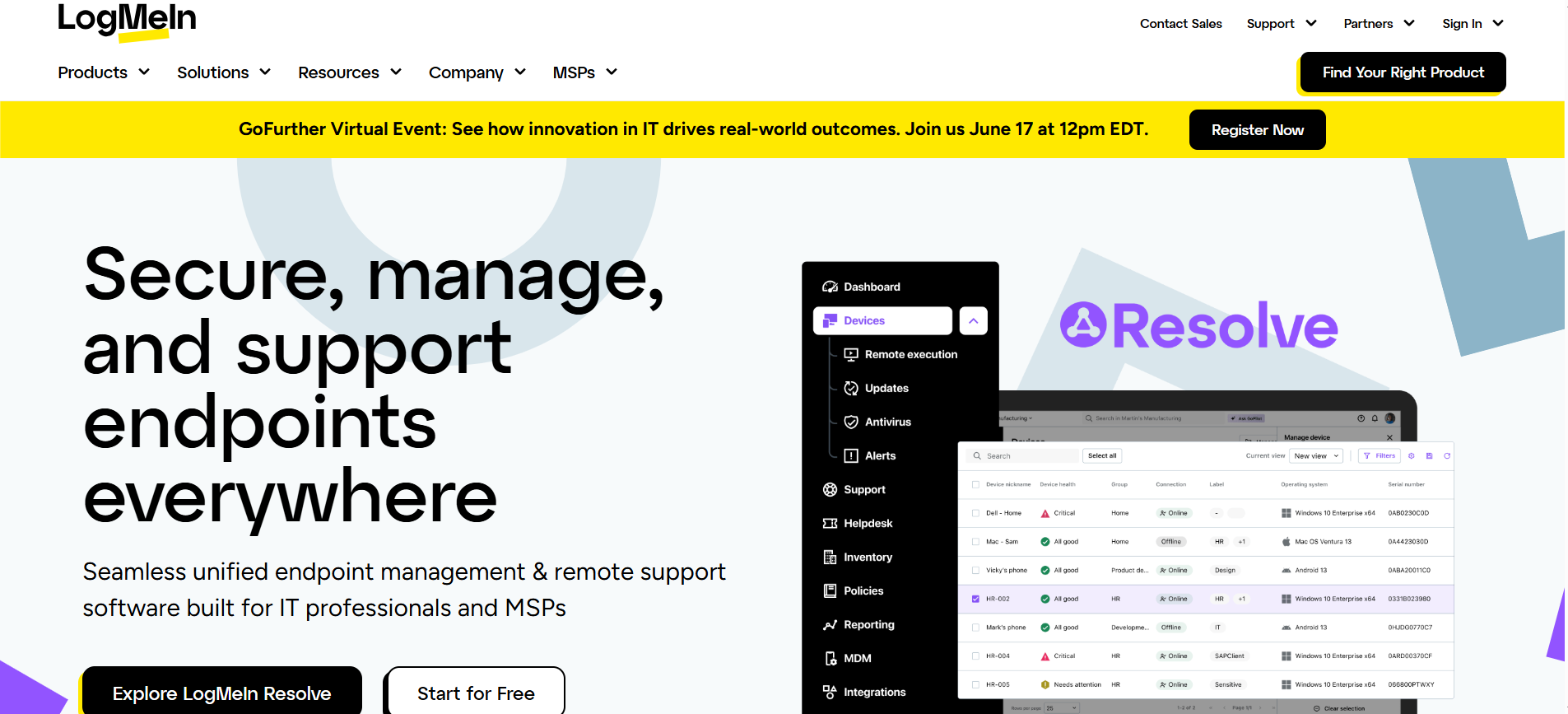Collapse the Devices submenu chevron
This screenshot has width=1568, height=714.
pos(973,321)
